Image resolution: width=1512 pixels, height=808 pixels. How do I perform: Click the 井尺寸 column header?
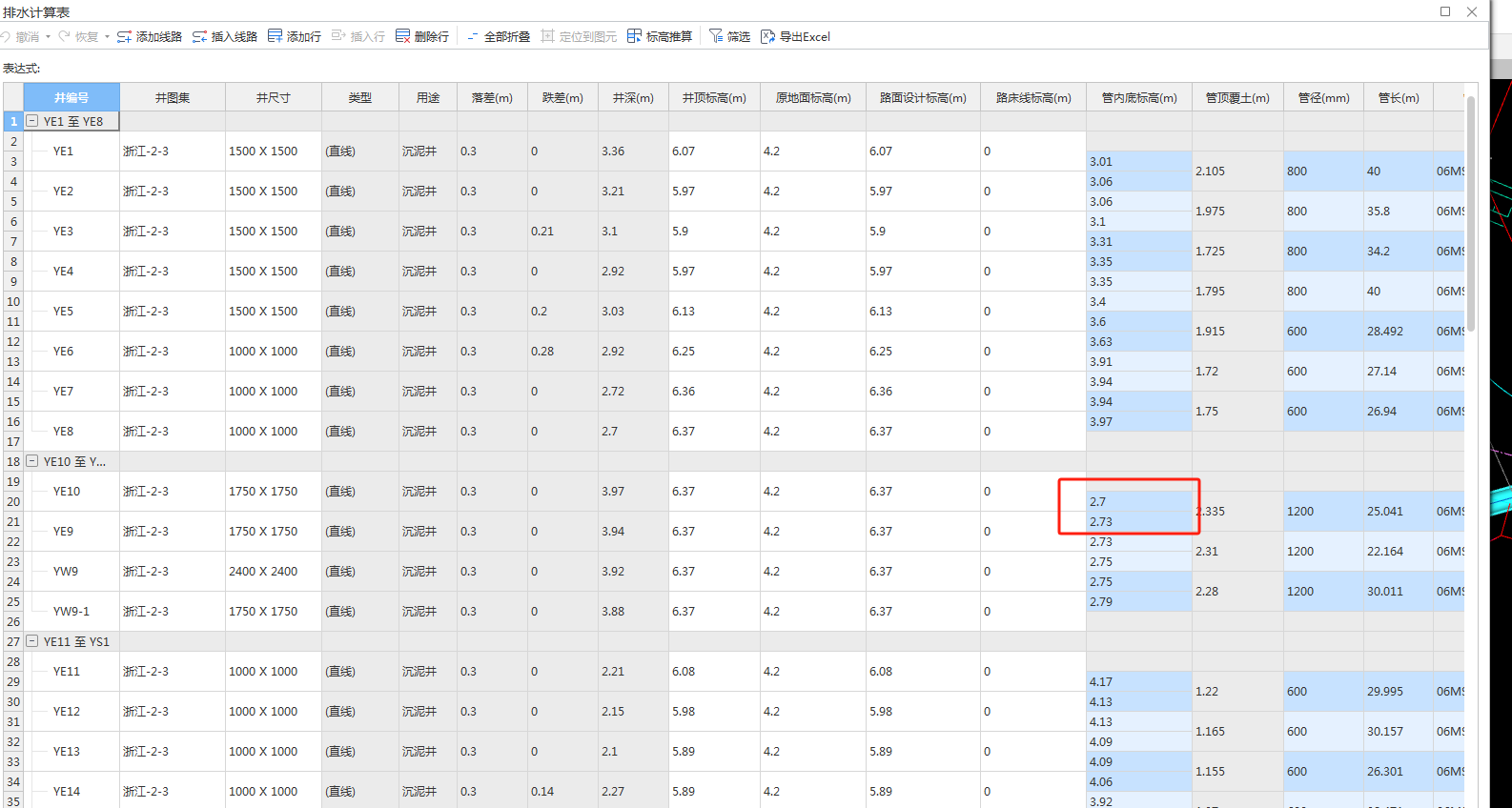(274, 97)
